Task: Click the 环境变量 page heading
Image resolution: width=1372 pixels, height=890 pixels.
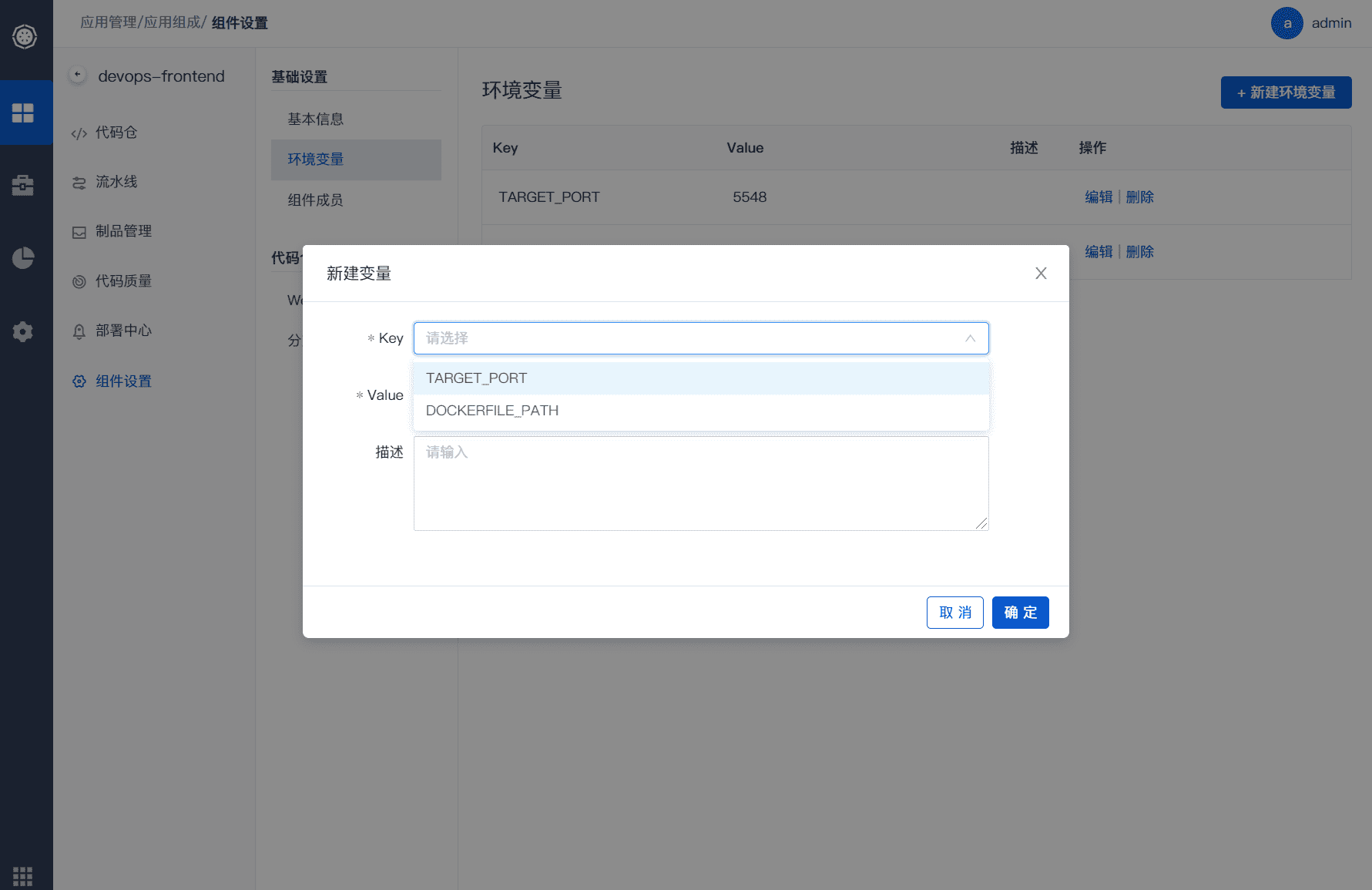Action: pos(522,90)
